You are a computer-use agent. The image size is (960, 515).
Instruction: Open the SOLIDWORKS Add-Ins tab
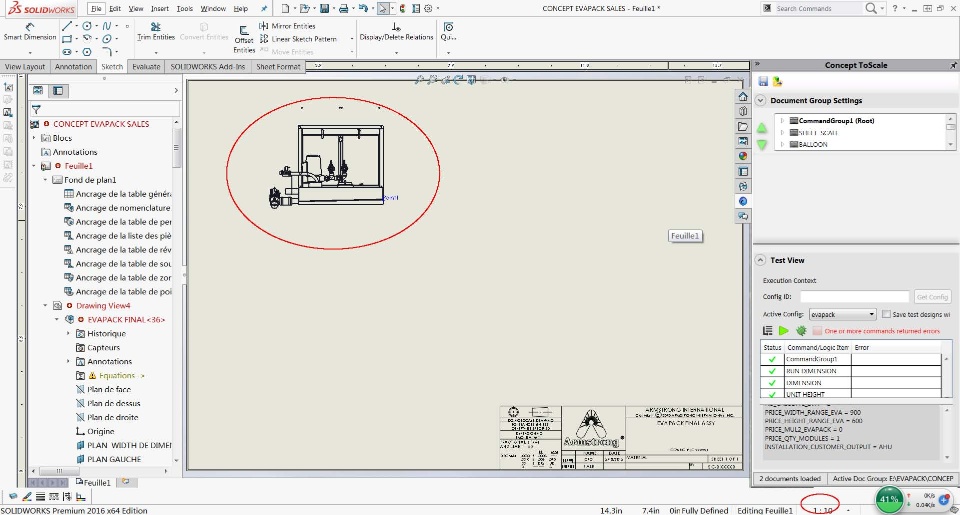coord(208,67)
